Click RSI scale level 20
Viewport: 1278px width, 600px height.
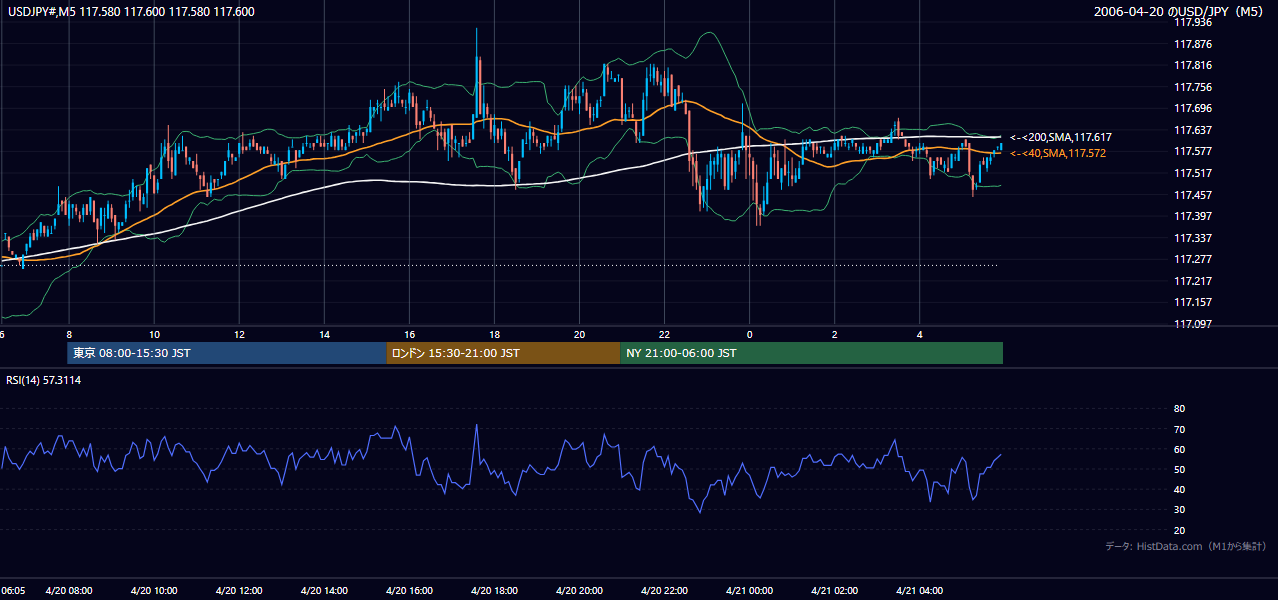tap(1179, 530)
